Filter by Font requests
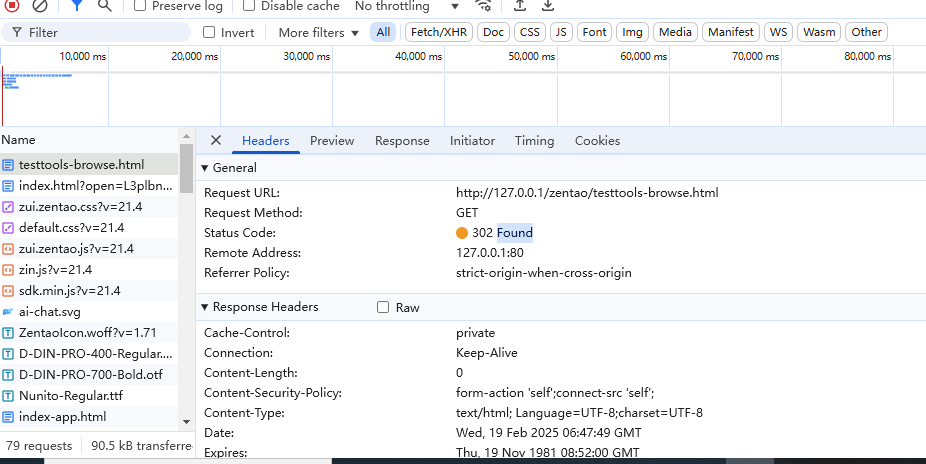This screenshot has height=464, width=926. [594, 32]
